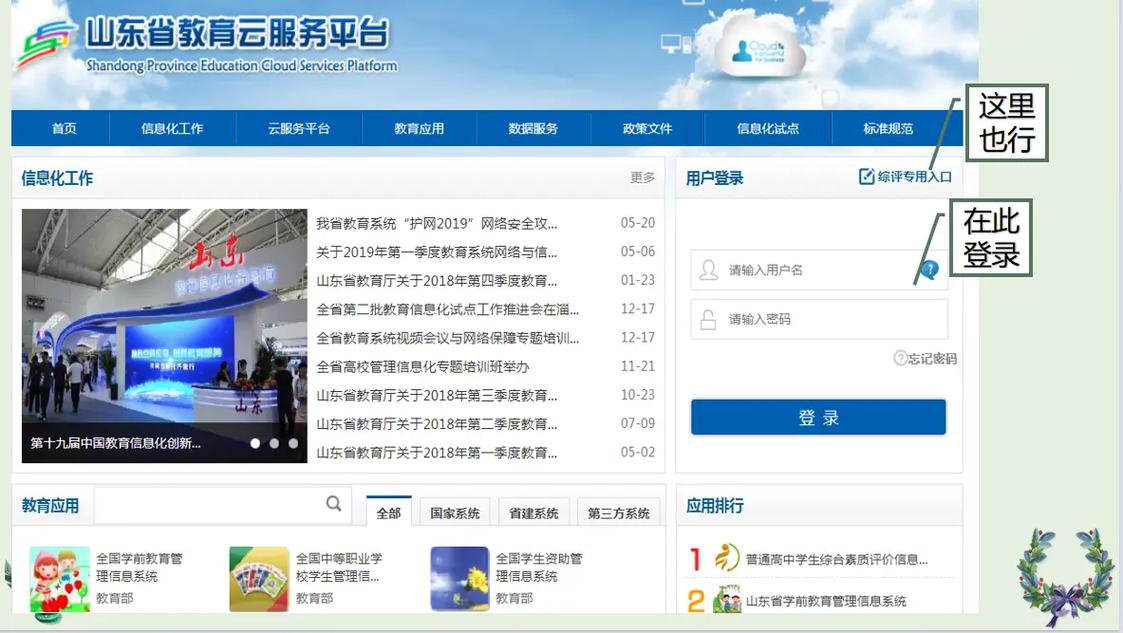The width and height of the screenshot is (1123, 633).
Task: Open 信息化试点 navigation menu item
Action: coord(768,128)
